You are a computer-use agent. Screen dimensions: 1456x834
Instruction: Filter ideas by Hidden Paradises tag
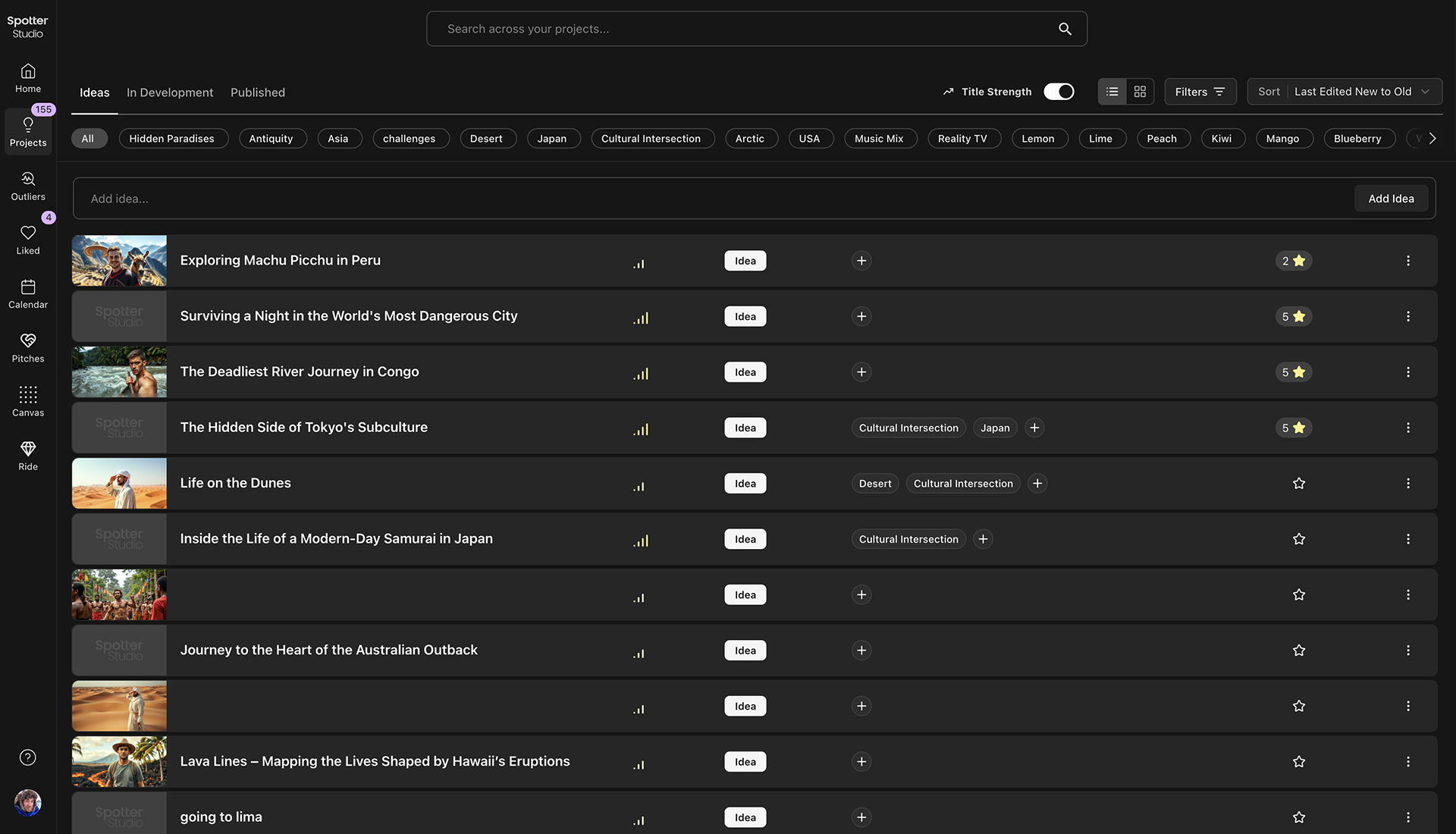pyautogui.click(x=172, y=139)
